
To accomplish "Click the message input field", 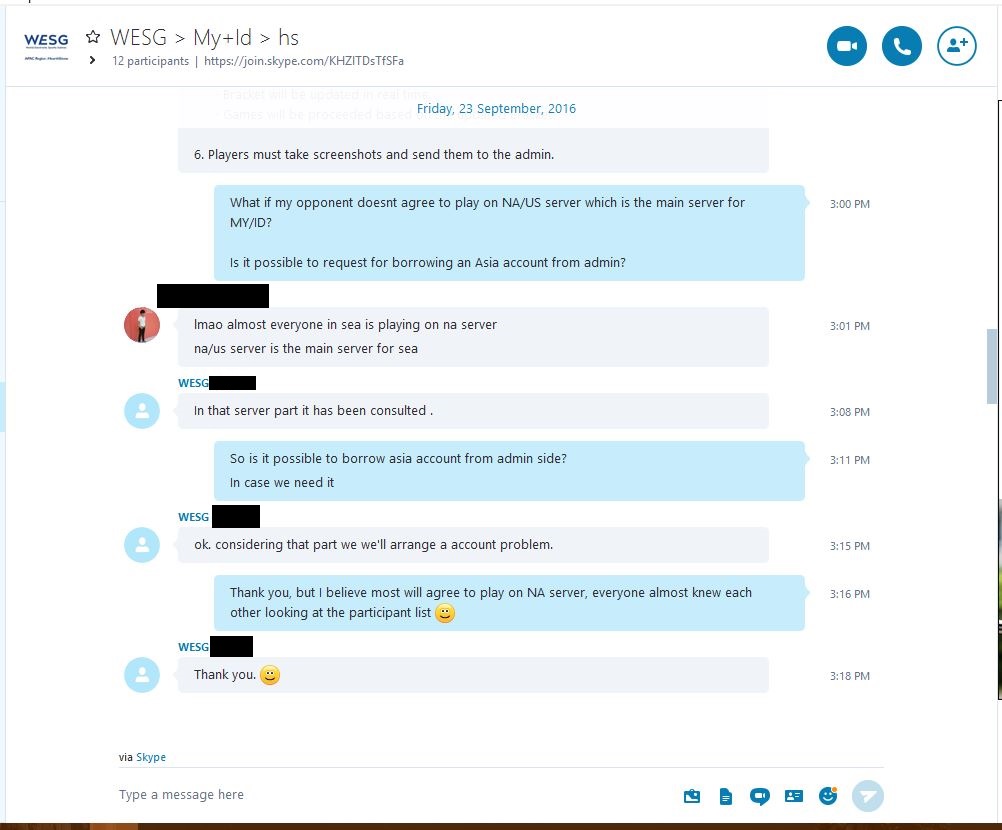I will 396,795.
